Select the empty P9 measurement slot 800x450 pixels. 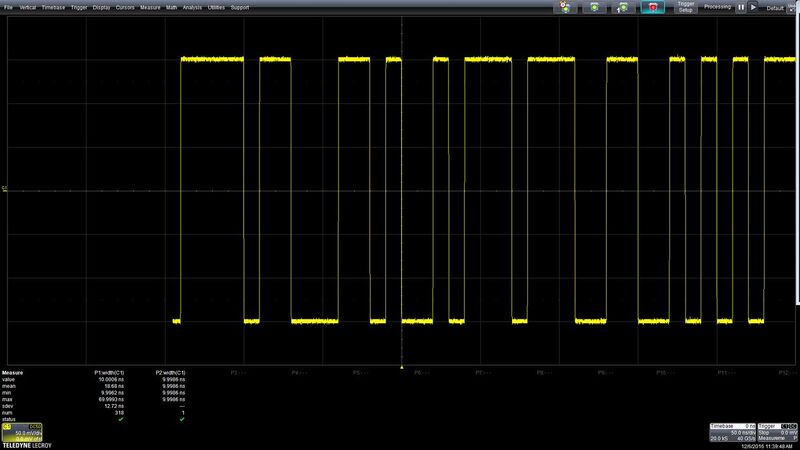(606, 373)
